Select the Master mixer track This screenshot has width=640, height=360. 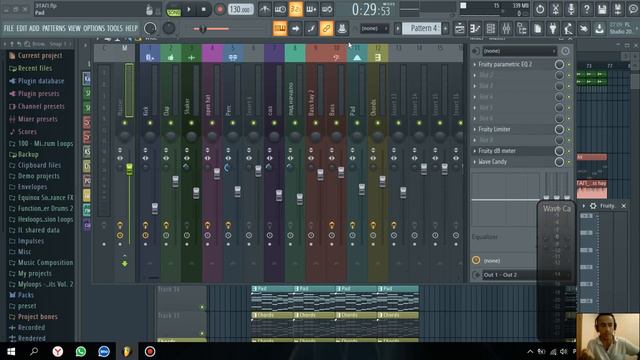[x=124, y=163]
